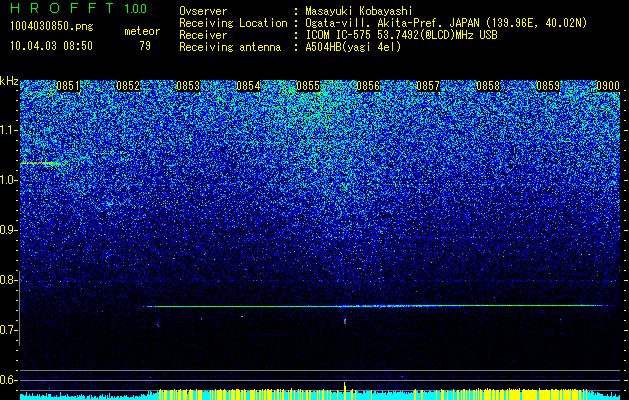Click the 0.9 kHz axis label
Image resolution: width=629 pixels, height=400 pixels.
8,230
